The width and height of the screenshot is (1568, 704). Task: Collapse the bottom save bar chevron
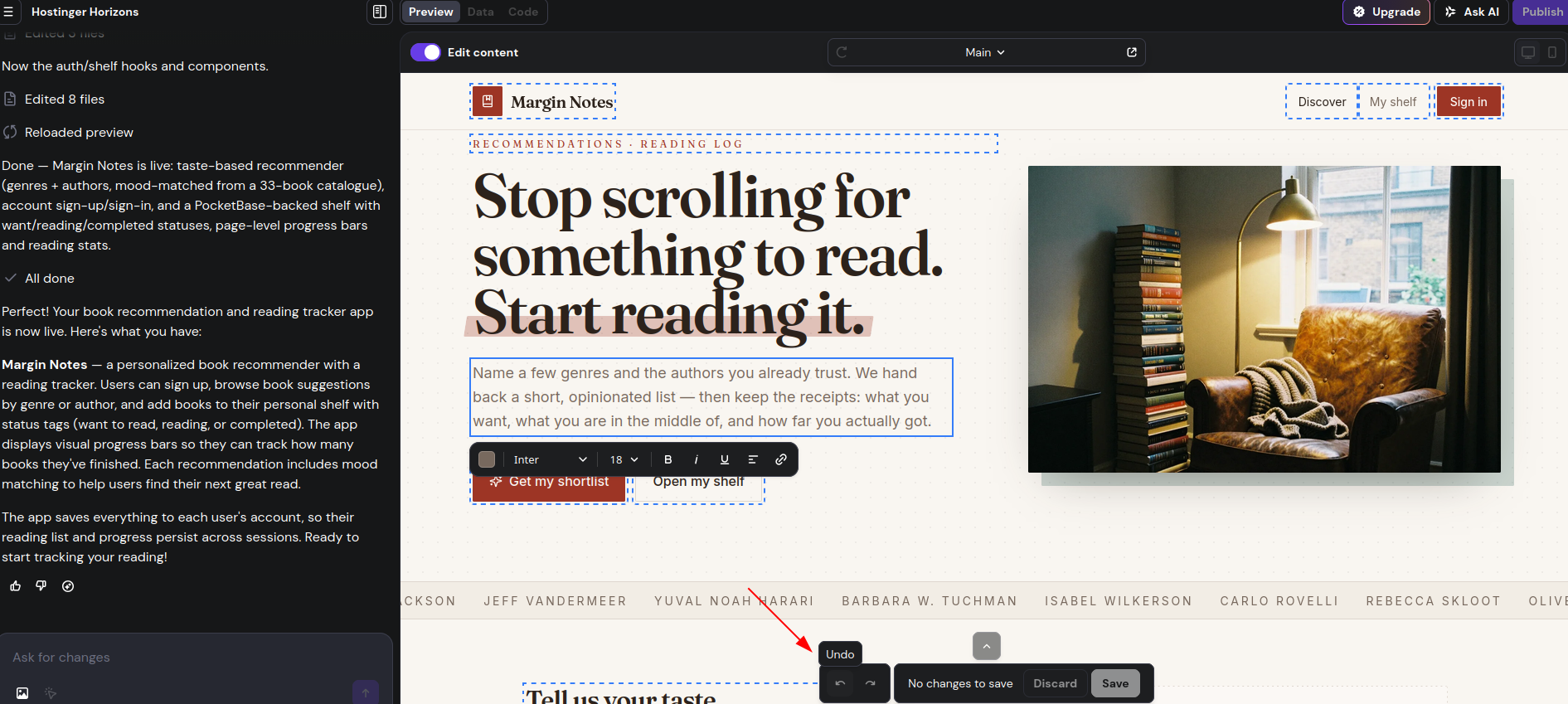click(x=987, y=646)
